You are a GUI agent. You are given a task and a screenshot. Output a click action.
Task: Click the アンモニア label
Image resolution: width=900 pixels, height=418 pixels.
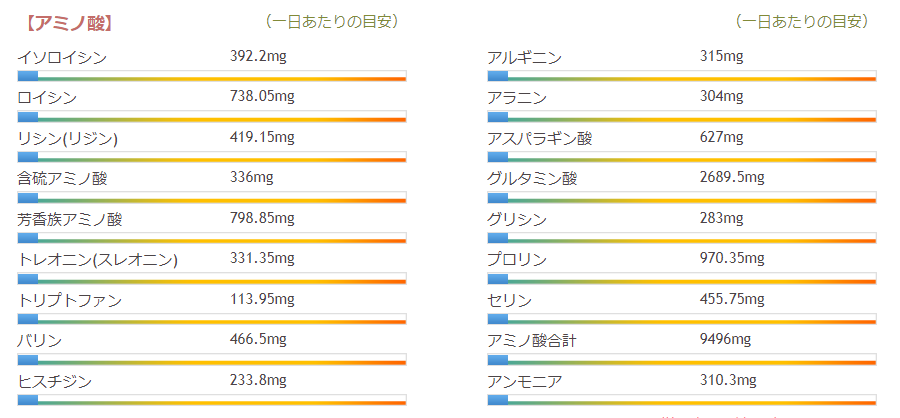click(x=524, y=381)
